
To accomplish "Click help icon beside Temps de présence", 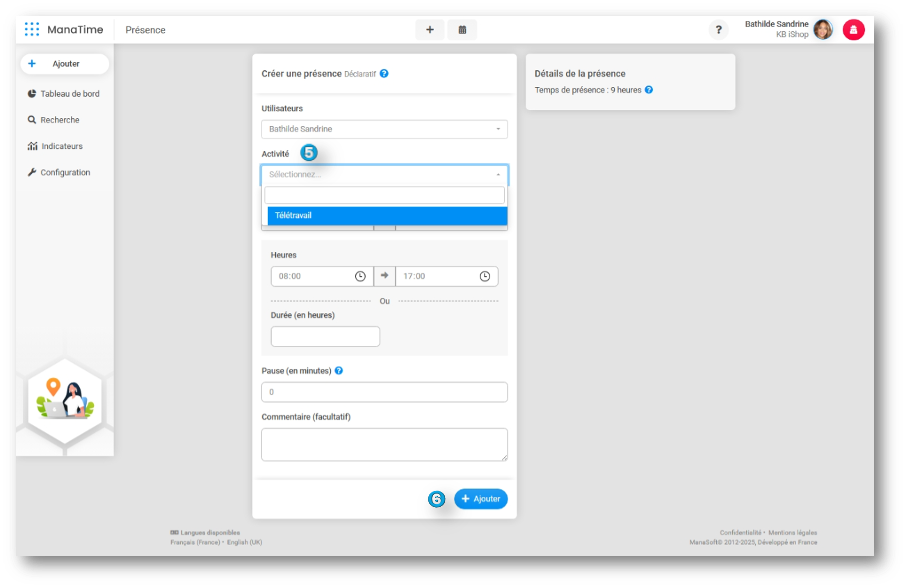I will [x=649, y=89].
